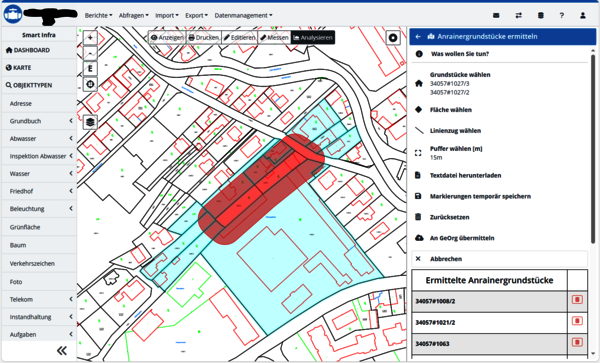Expand the Grundbuch sidebar group
Viewport: 600px width, 363px height.
point(39,121)
